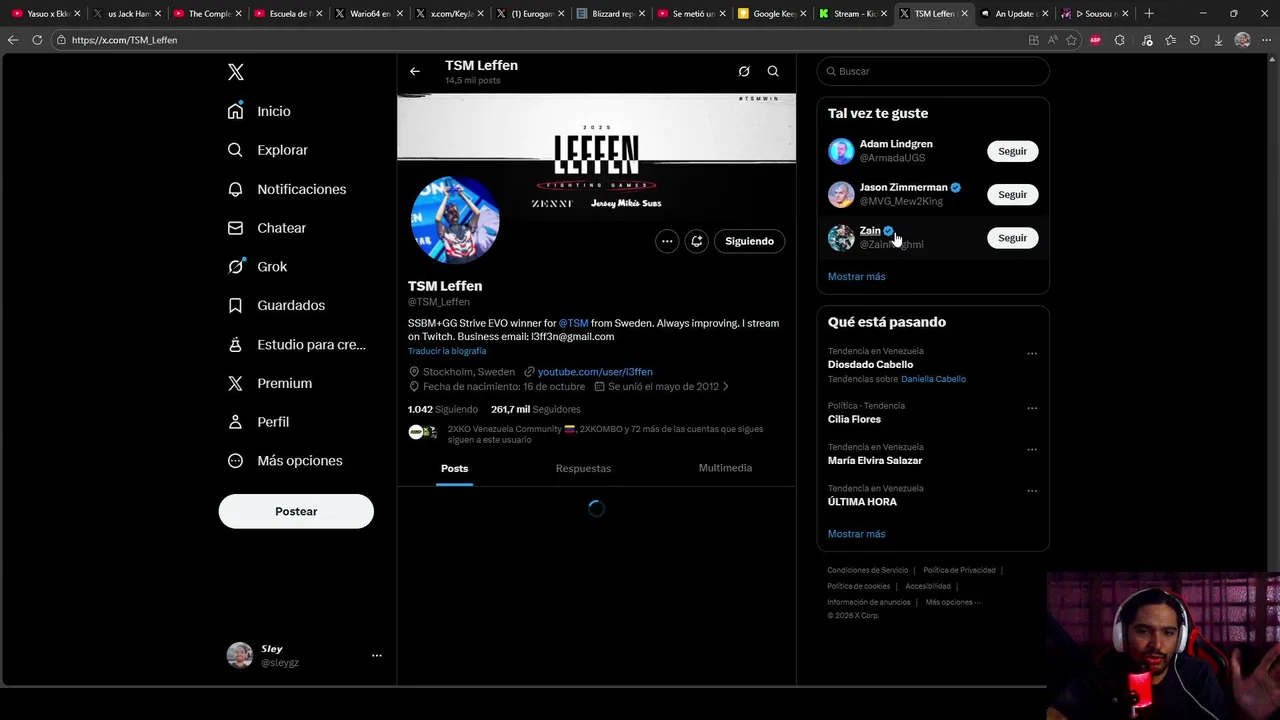Open youtube.com/user/l3ffen link
Image resolution: width=1280 pixels, height=720 pixels.
595,372
